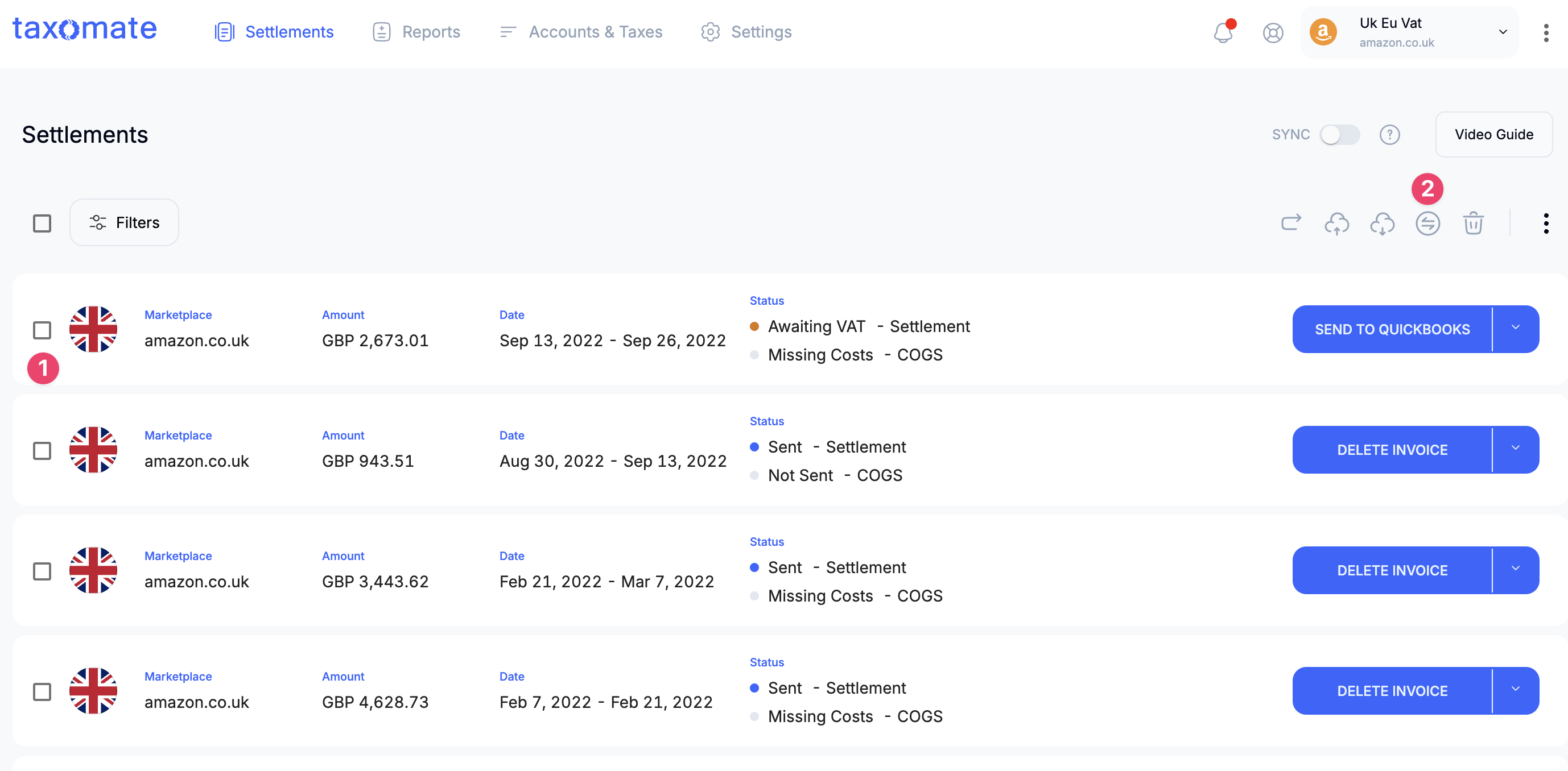
Task: Open the help lifebuoy icon
Action: point(1273,32)
